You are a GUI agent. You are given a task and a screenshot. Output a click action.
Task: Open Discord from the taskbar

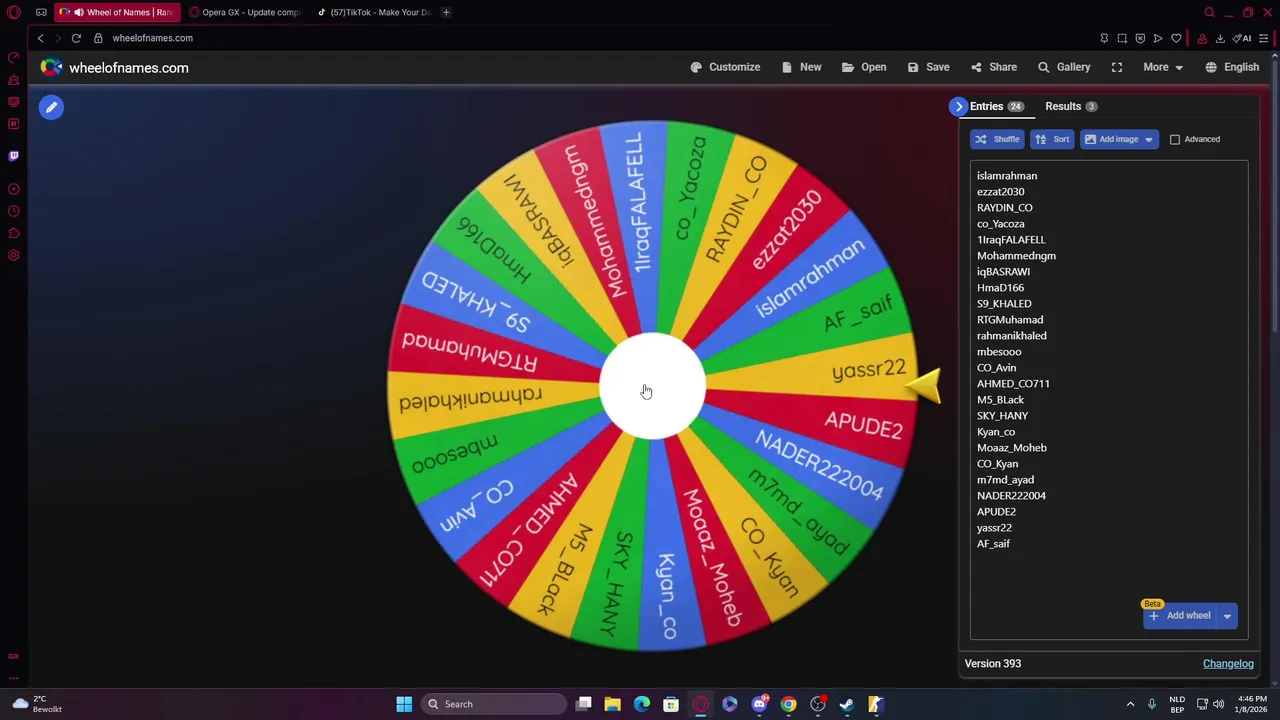(x=759, y=704)
